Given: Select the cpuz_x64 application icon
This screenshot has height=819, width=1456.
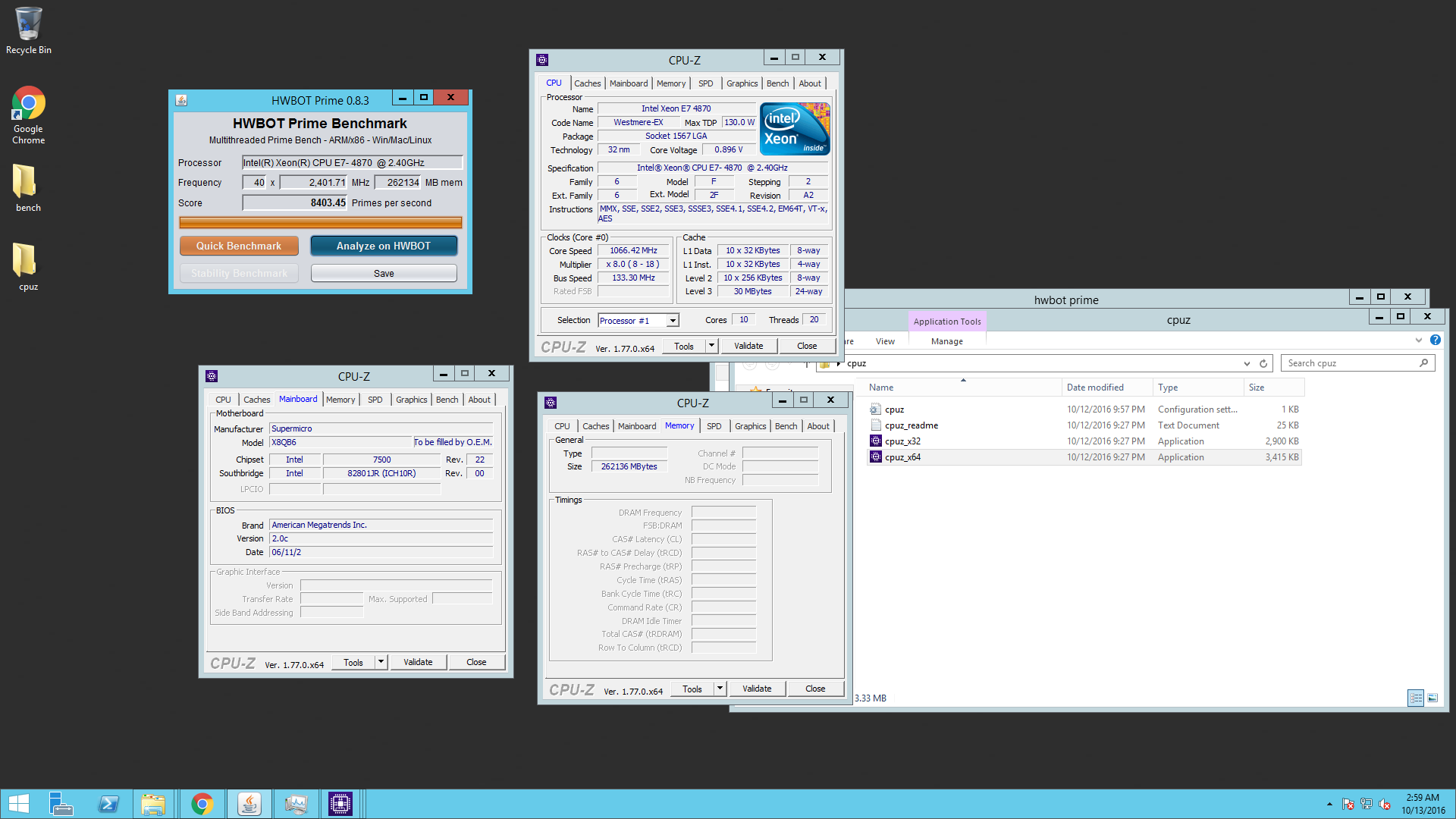Looking at the screenshot, I should coord(875,457).
